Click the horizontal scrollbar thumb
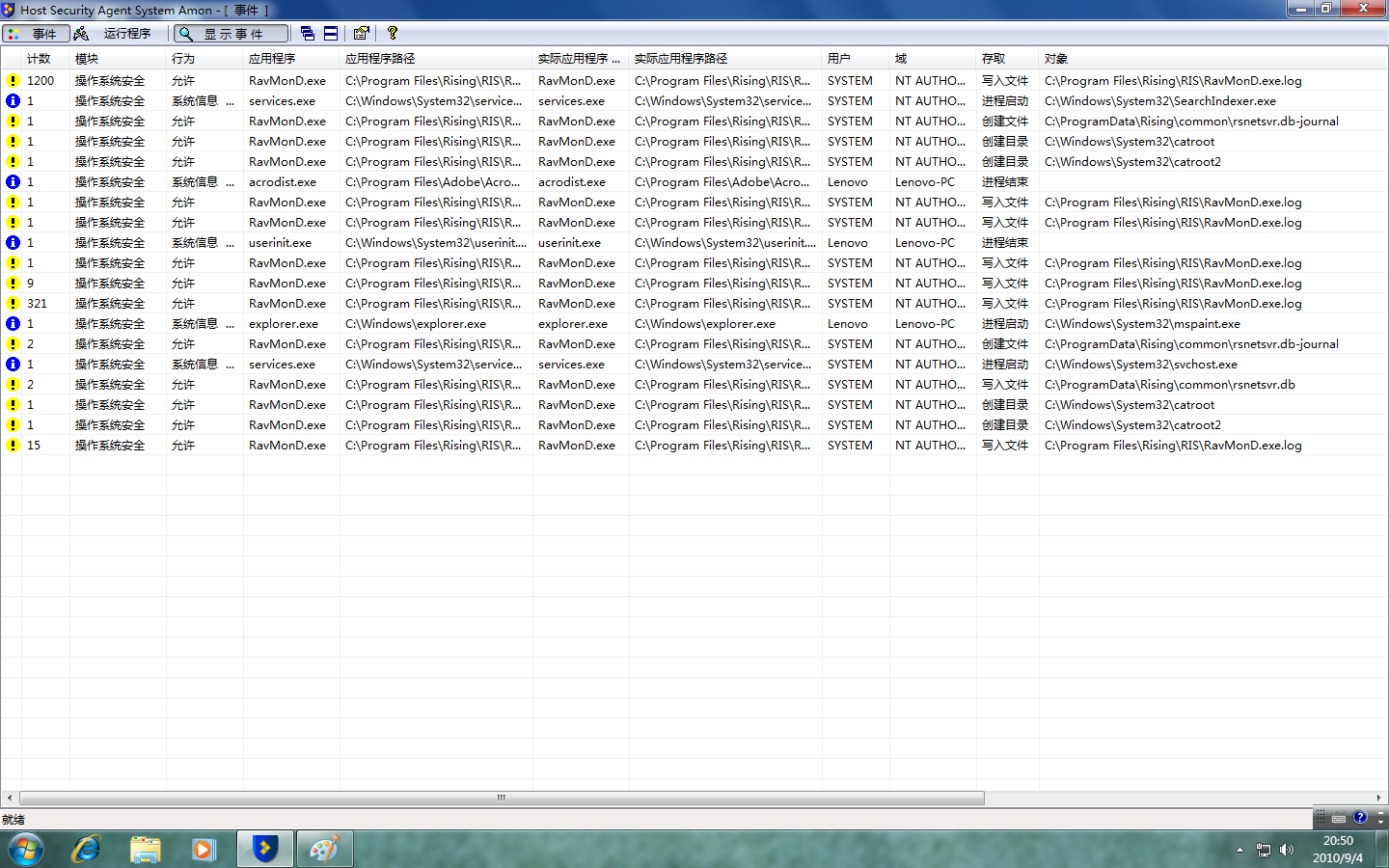The image size is (1389, 868). 502,799
